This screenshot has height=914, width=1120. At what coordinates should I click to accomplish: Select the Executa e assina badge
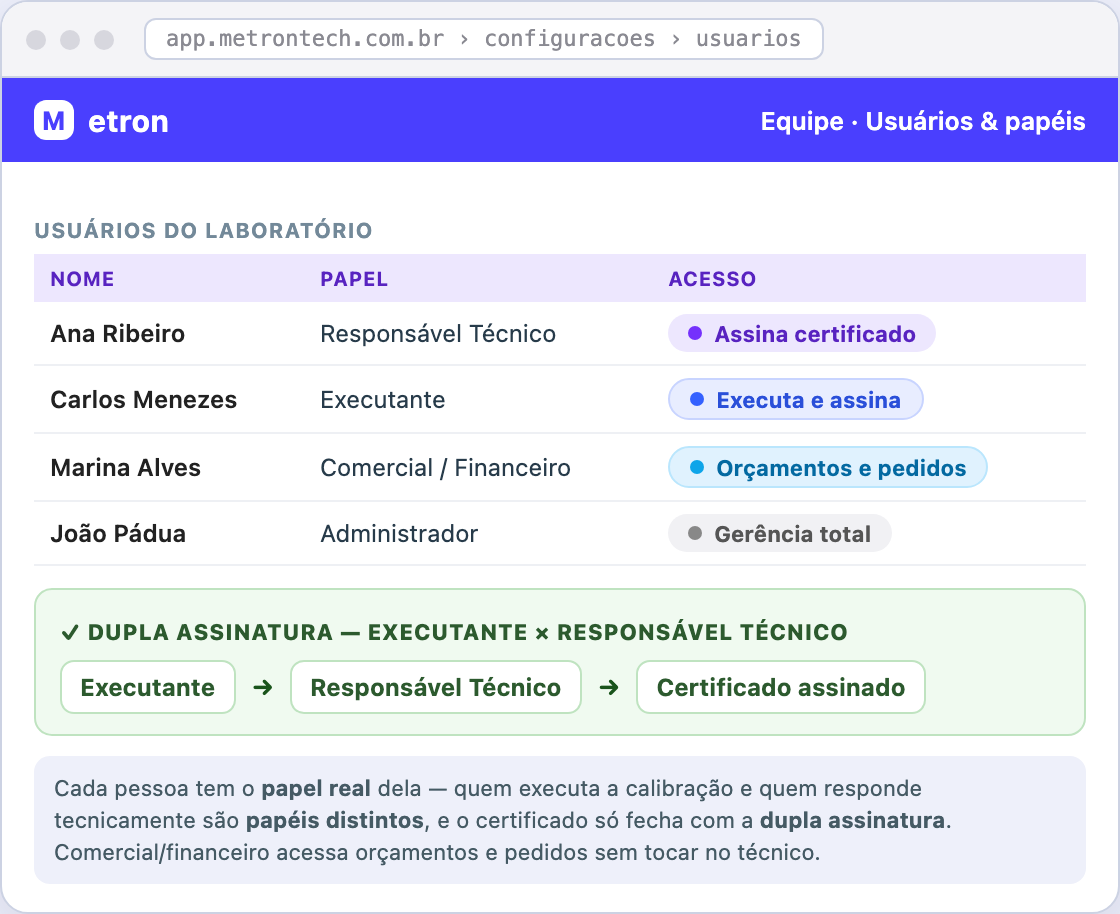tap(796, 399)
